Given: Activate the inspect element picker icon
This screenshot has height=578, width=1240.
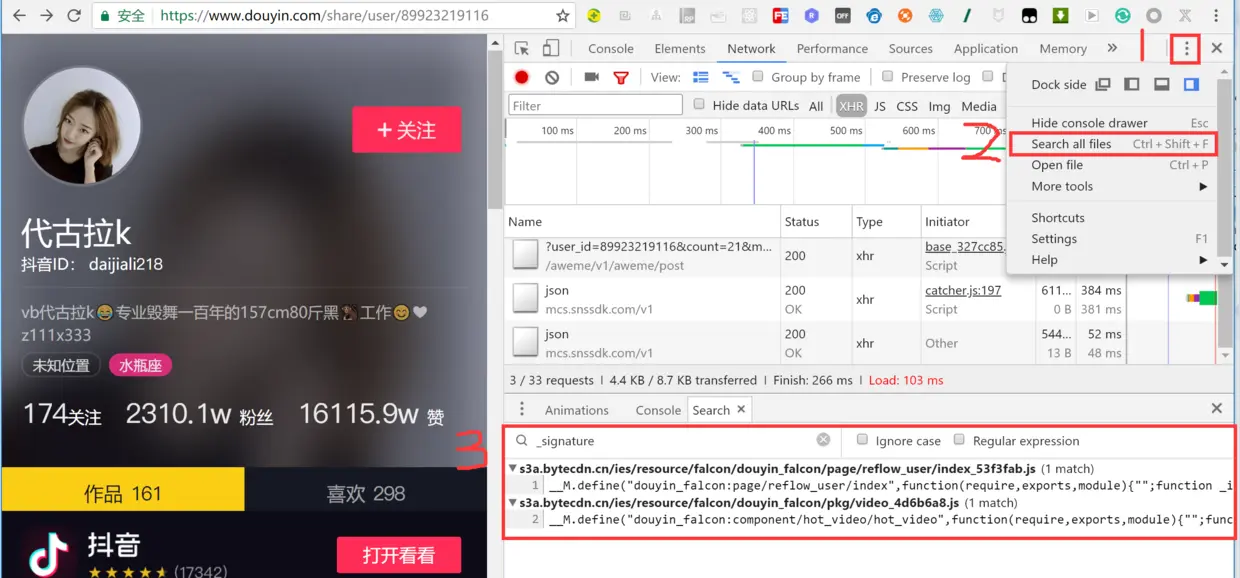Looking at the screenshot, I should tap(522, 48).
